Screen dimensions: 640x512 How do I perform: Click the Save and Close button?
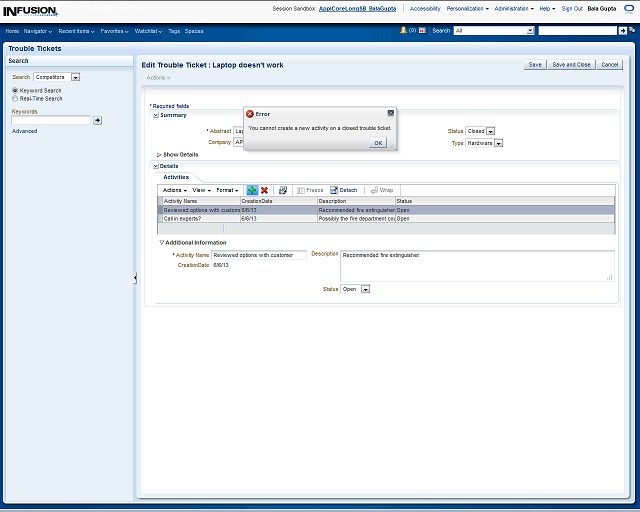pos(571,64)
